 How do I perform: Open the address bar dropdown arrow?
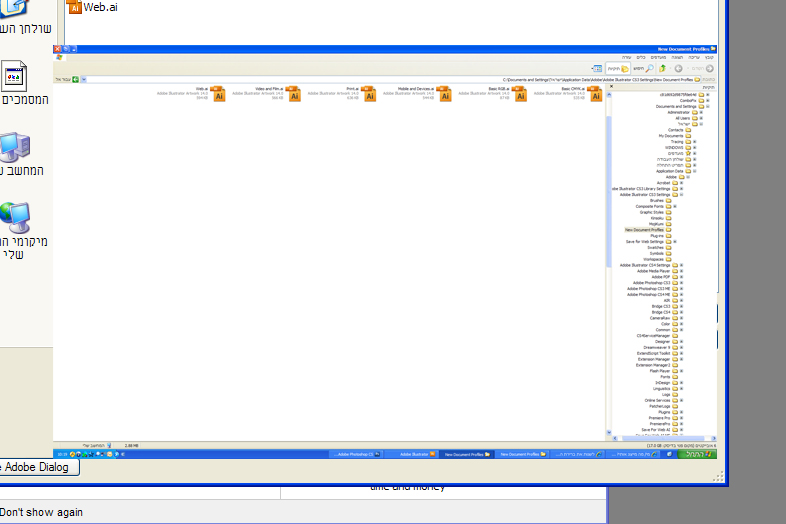tap(84, 79)
